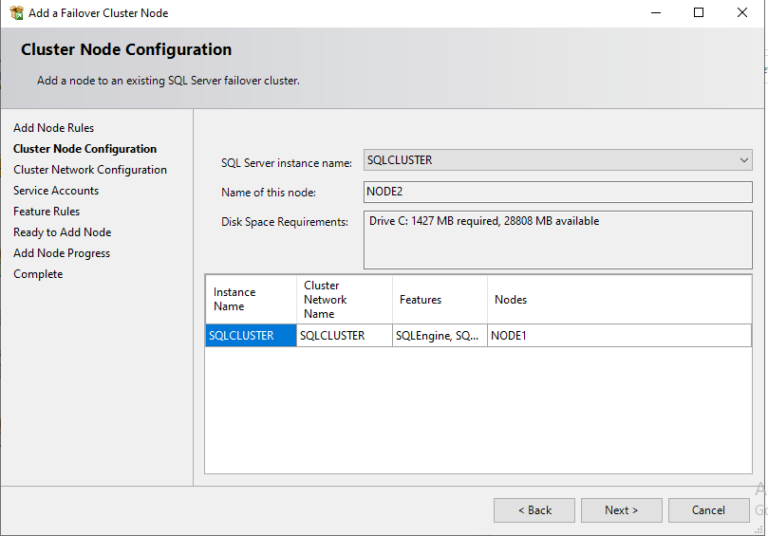
Task: Go to the Complete step
Action: coord(38,275)
